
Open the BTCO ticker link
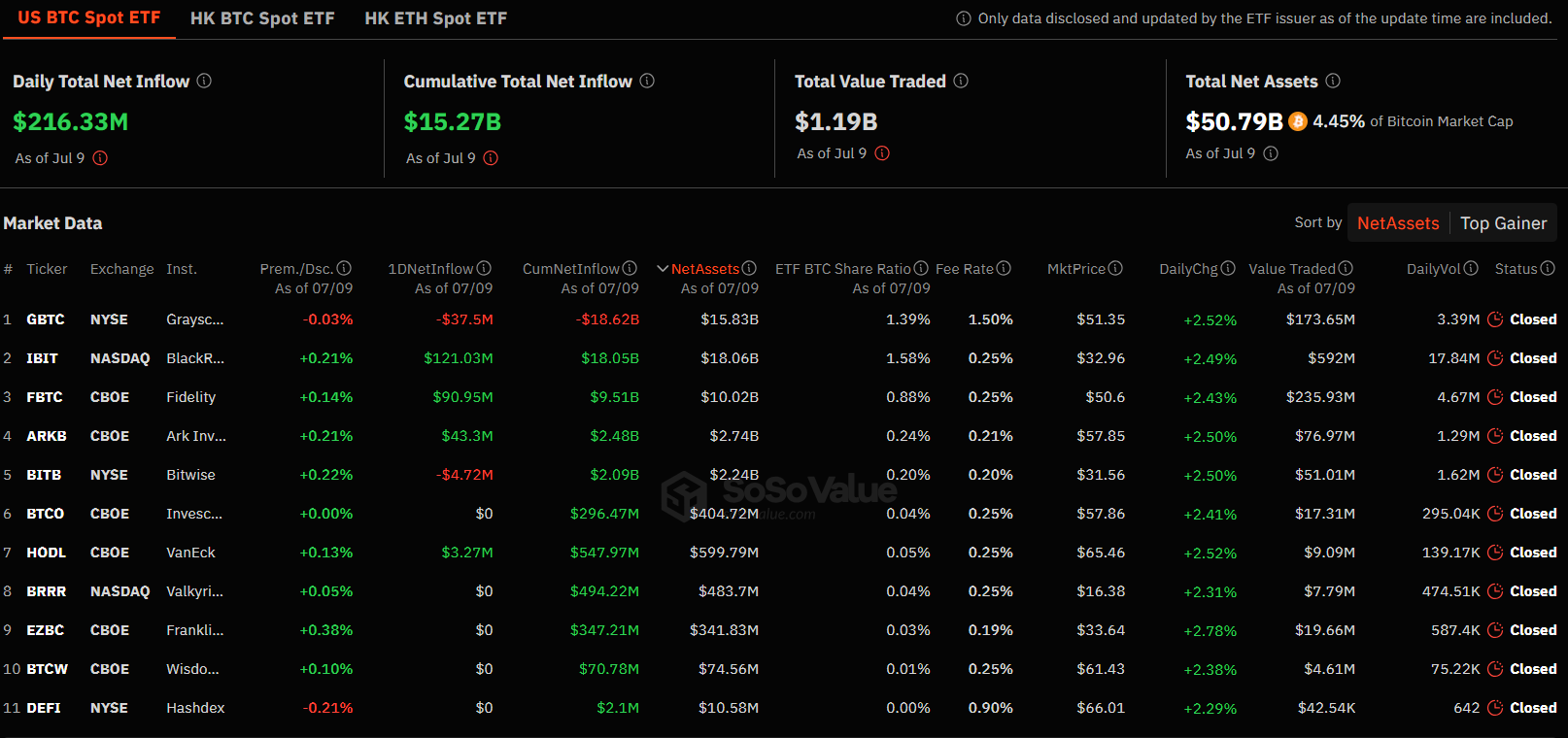coord(46,514)
